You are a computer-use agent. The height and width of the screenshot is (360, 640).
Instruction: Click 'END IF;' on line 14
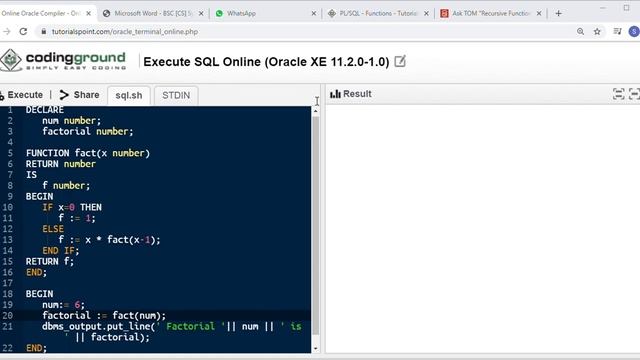(x=61, y=251)
